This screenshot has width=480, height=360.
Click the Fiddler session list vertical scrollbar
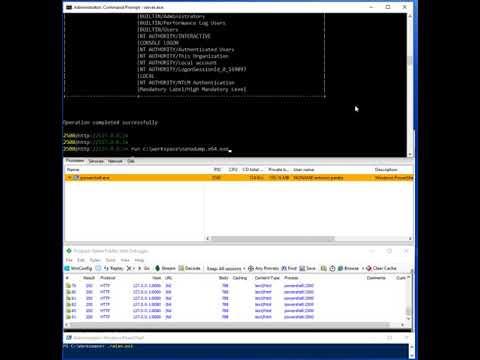coord(409,311)
